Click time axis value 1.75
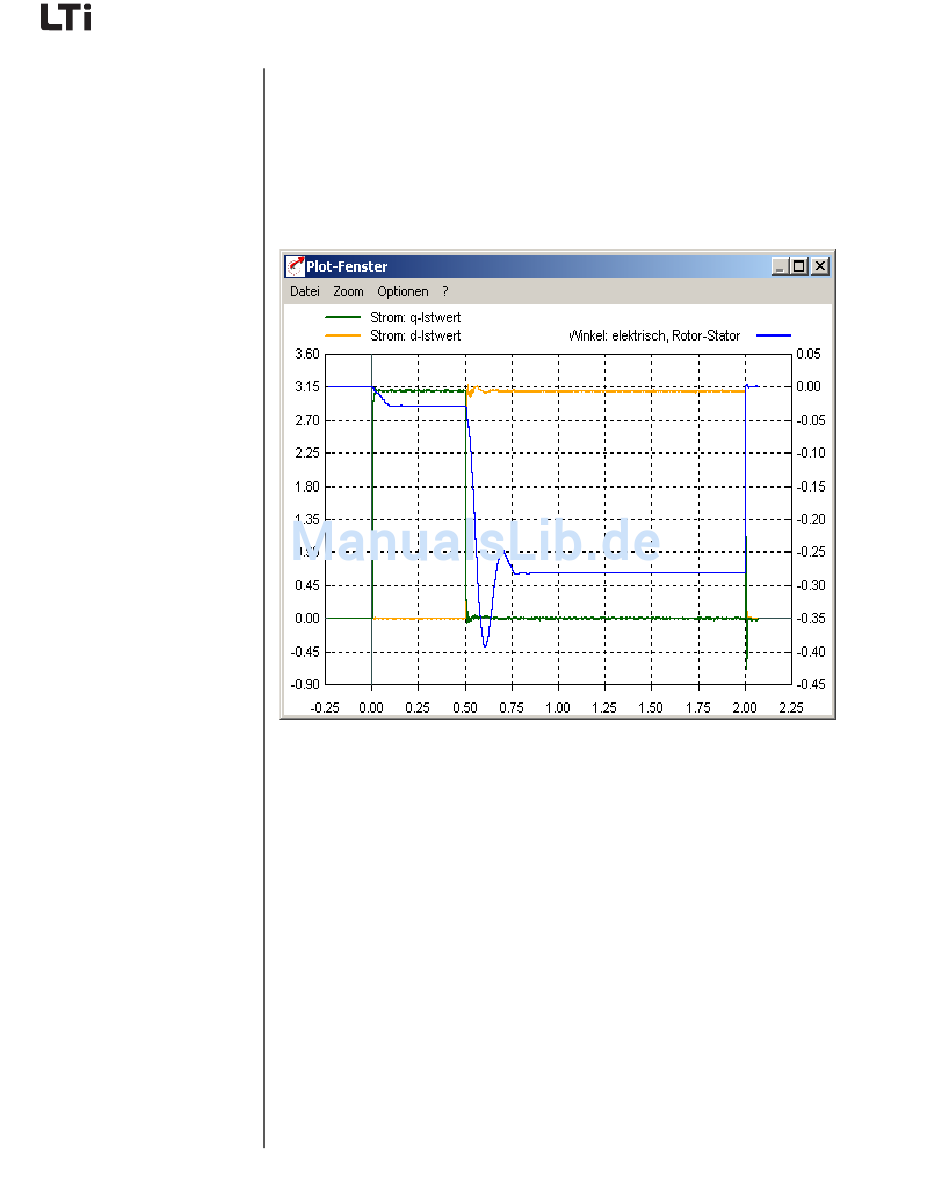Image resolution: width=950 pixels, height=1189 pixels. (698, 707)
